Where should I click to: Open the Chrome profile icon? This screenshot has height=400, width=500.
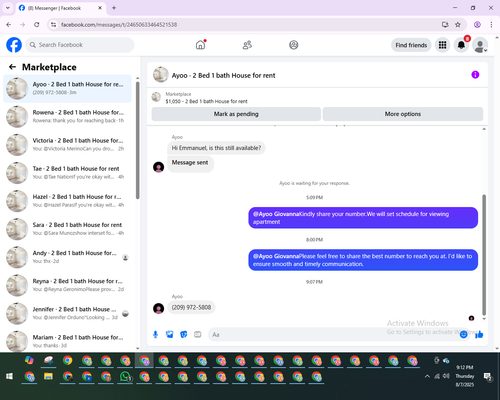[477, 25]
